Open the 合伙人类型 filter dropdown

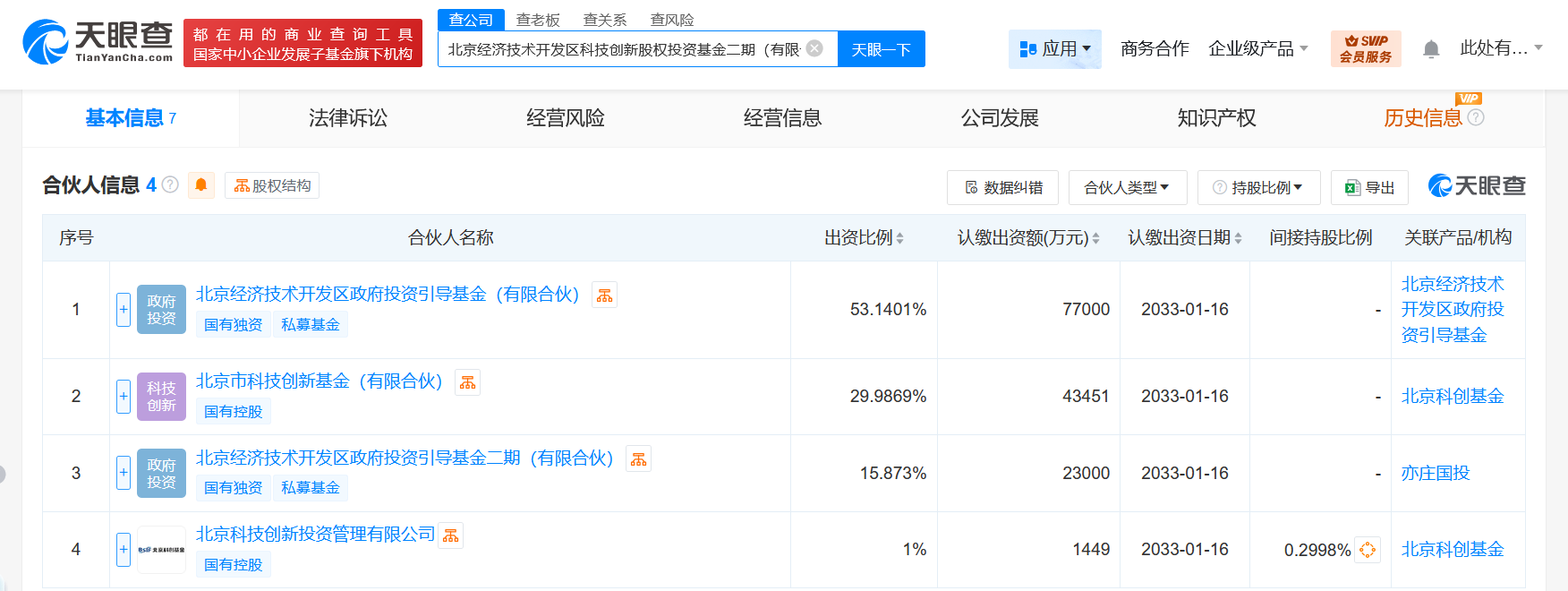1127,188
